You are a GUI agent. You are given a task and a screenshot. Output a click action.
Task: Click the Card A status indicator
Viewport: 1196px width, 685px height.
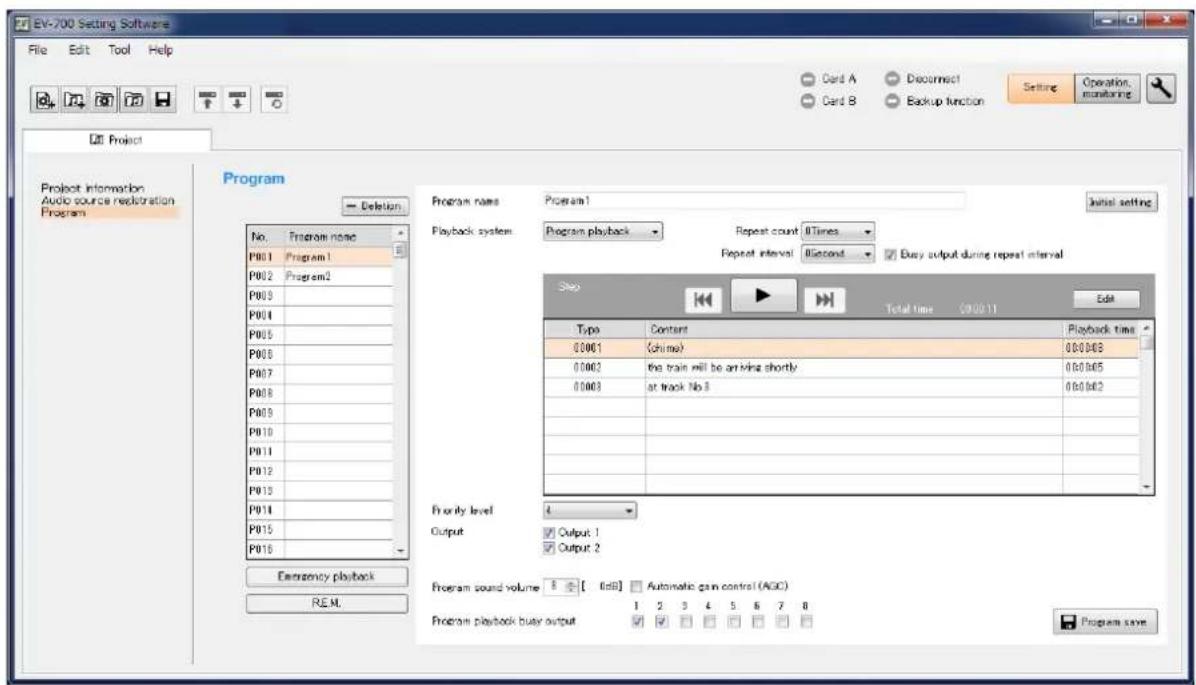pyautogui.click(x=828, y=79)
